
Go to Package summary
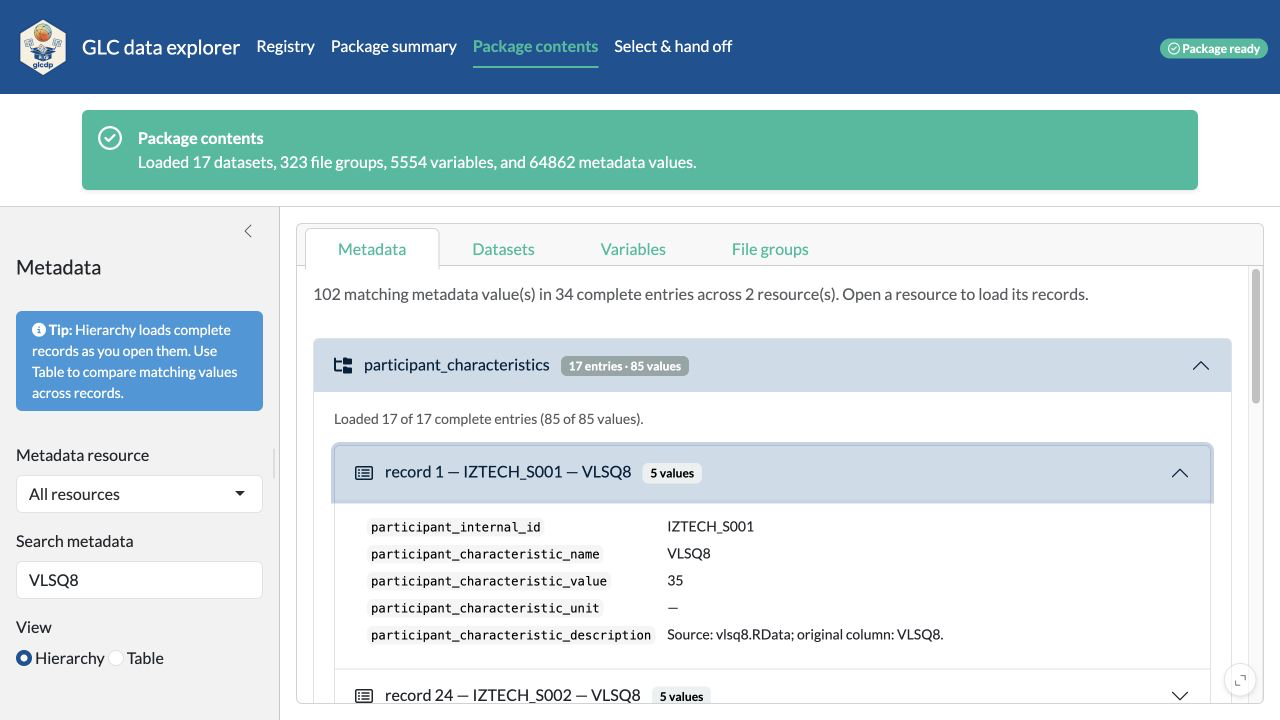click(x=394, y=47)
